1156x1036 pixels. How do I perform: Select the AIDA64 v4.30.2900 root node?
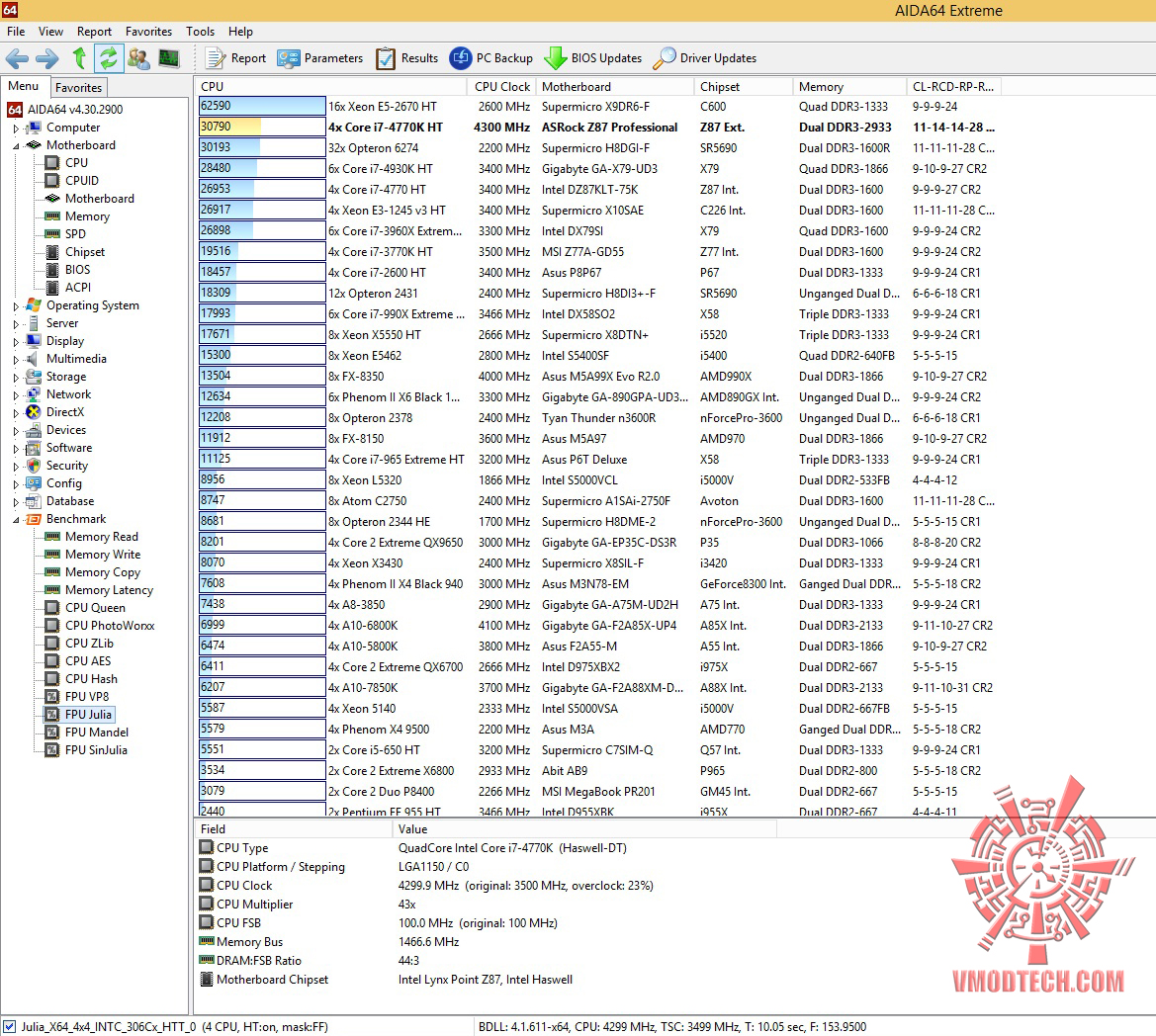(x=75, y=109)
